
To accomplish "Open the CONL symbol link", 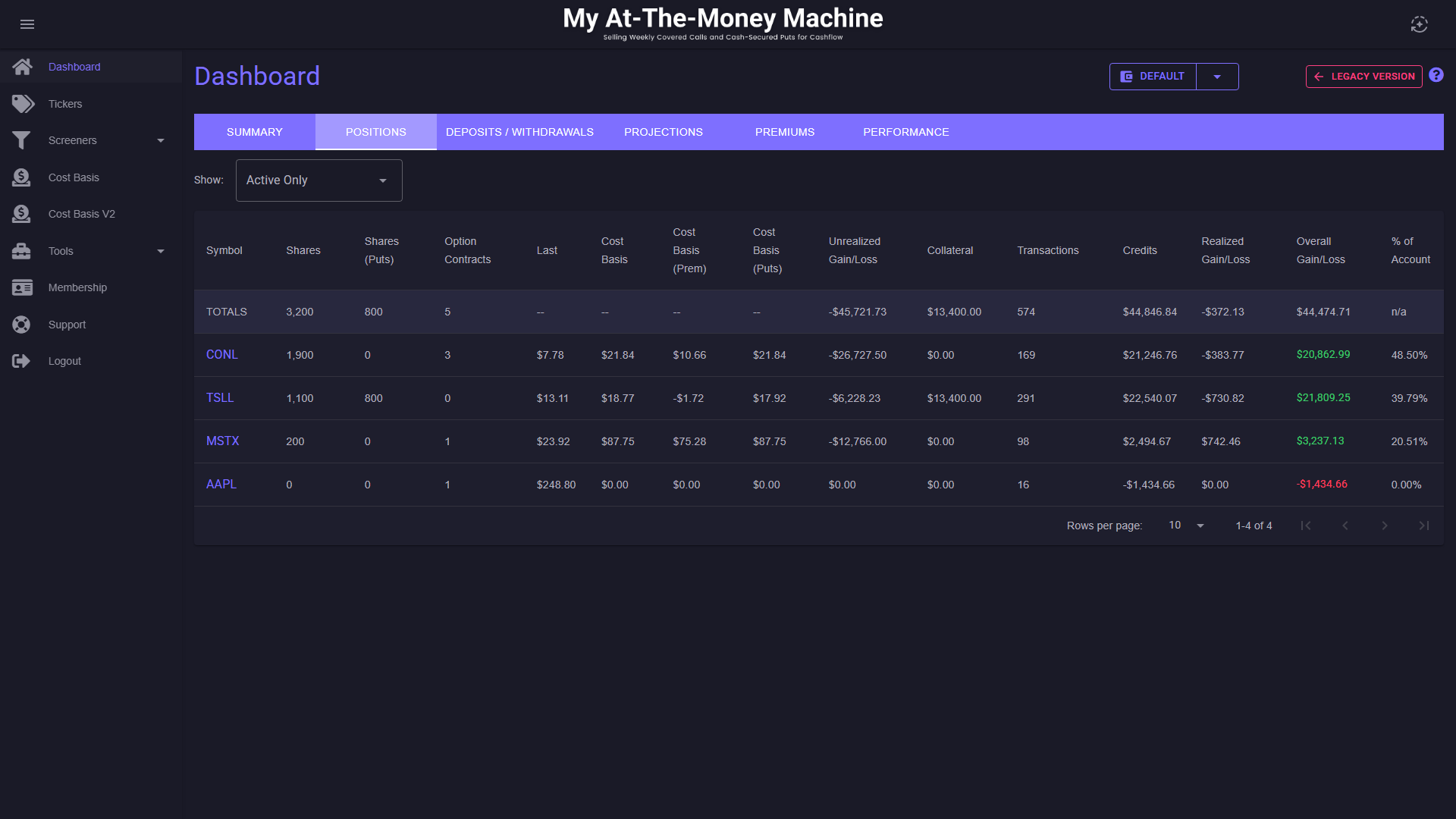I will click(x=222, y=355).
